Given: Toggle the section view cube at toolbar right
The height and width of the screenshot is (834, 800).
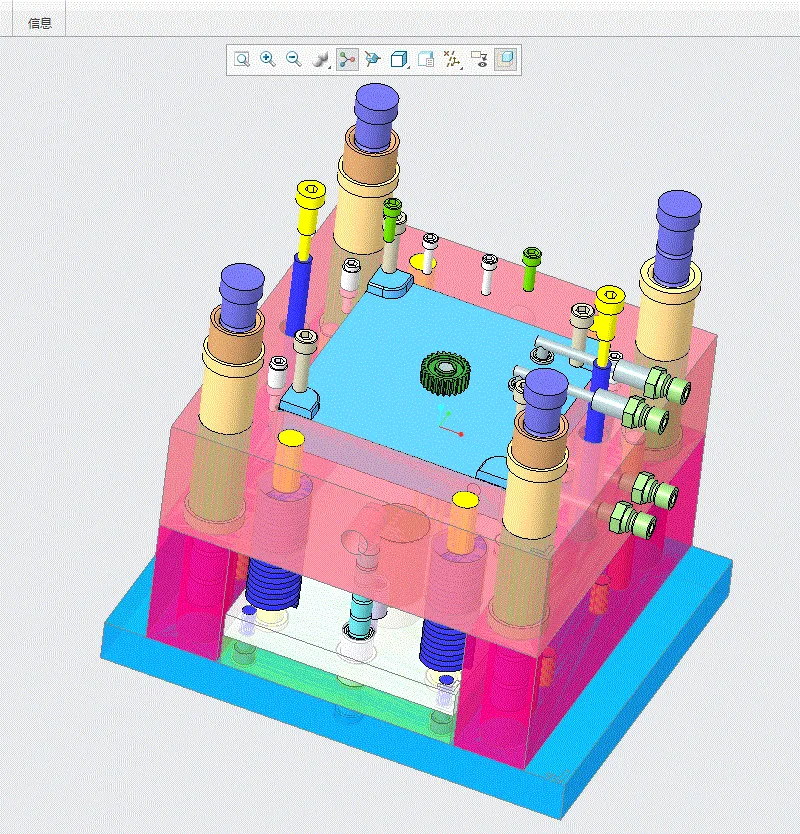Looking at the screenshot, I should 506,59.
